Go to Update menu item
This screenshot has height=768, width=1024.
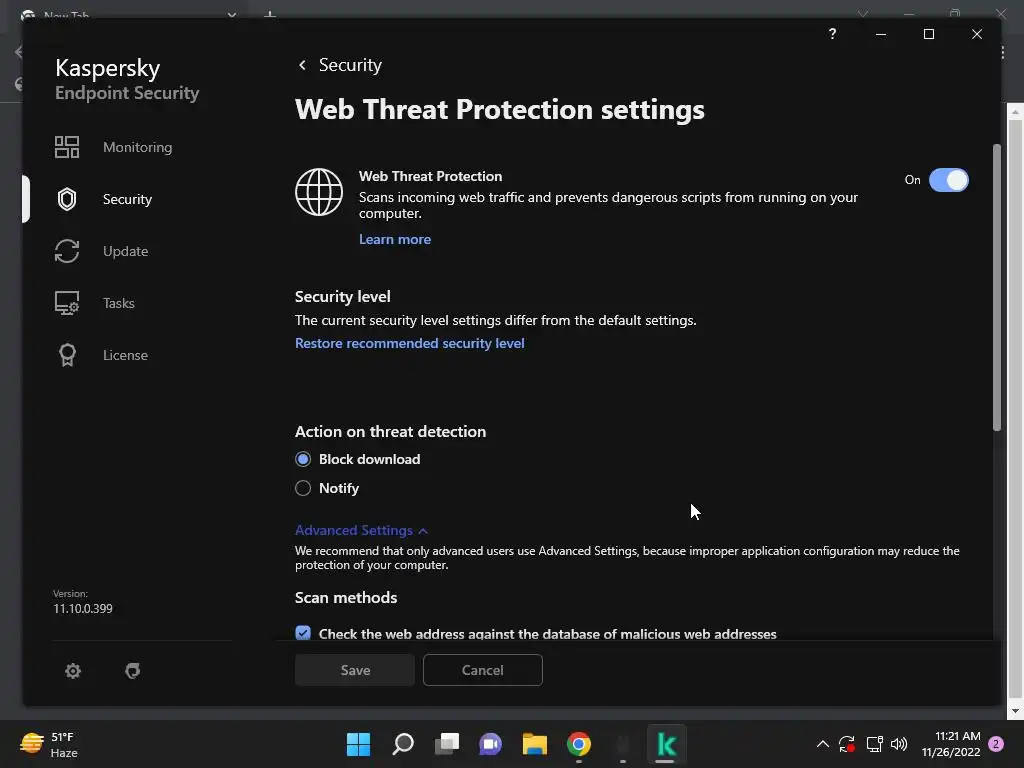click(x=125, y=251)
